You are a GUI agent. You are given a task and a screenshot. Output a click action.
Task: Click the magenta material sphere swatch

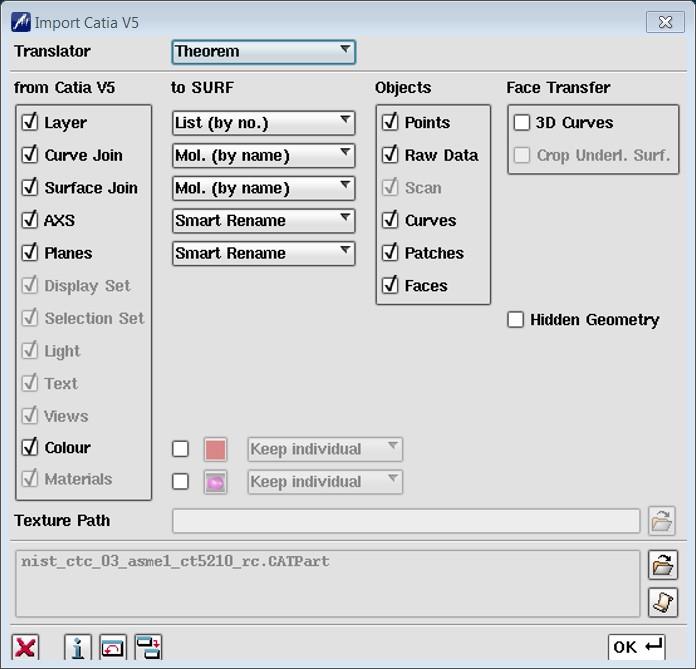pyautogui.click(x=215, y=482)
